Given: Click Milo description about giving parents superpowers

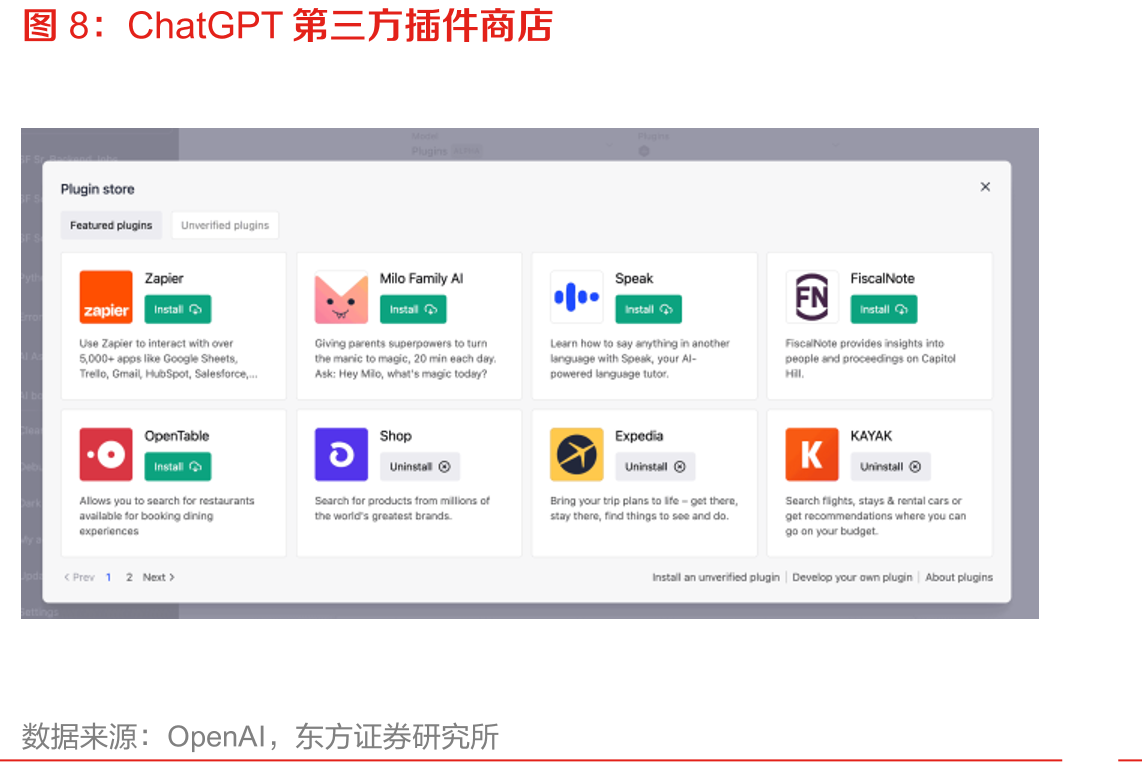Looking at the screenshot, I should coord(405,358).
